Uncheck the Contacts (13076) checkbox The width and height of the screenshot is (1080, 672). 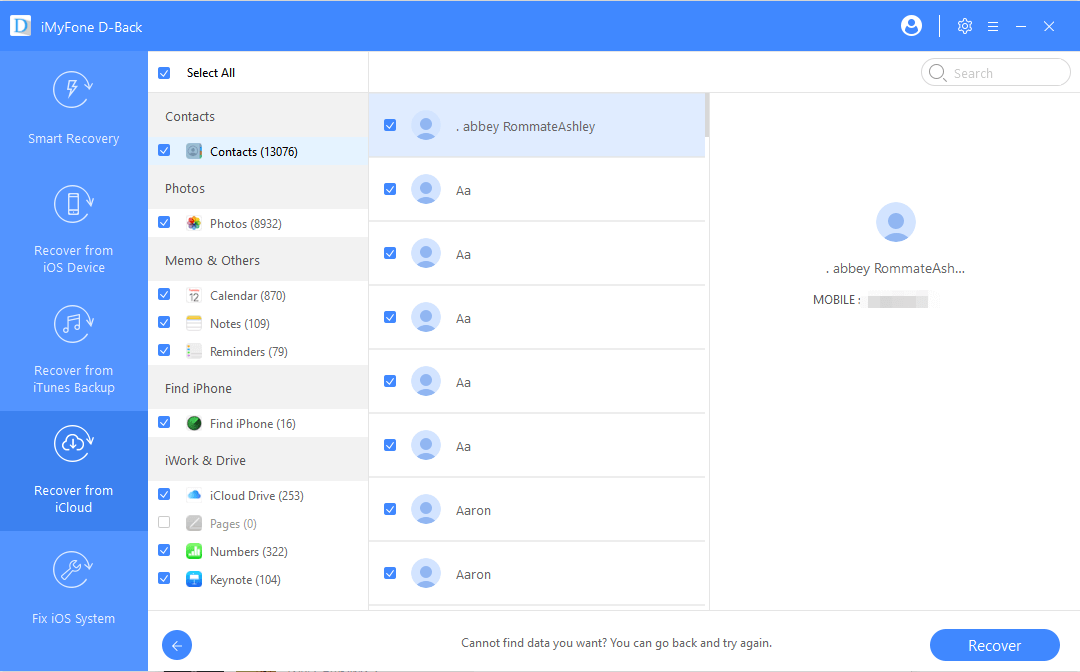pos(164,150)
